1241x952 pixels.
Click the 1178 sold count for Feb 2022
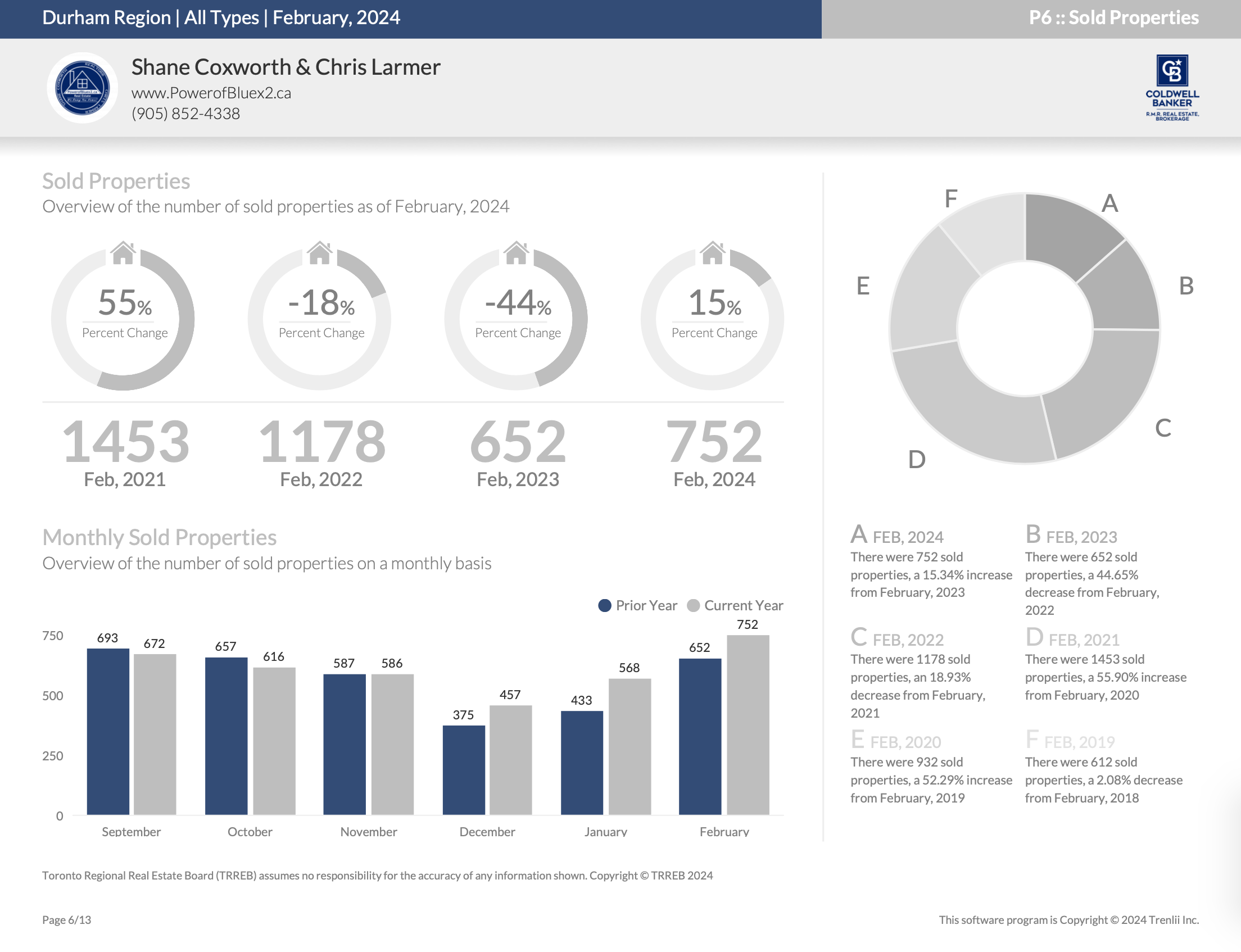pyautogui.click(x=321, y=441)
